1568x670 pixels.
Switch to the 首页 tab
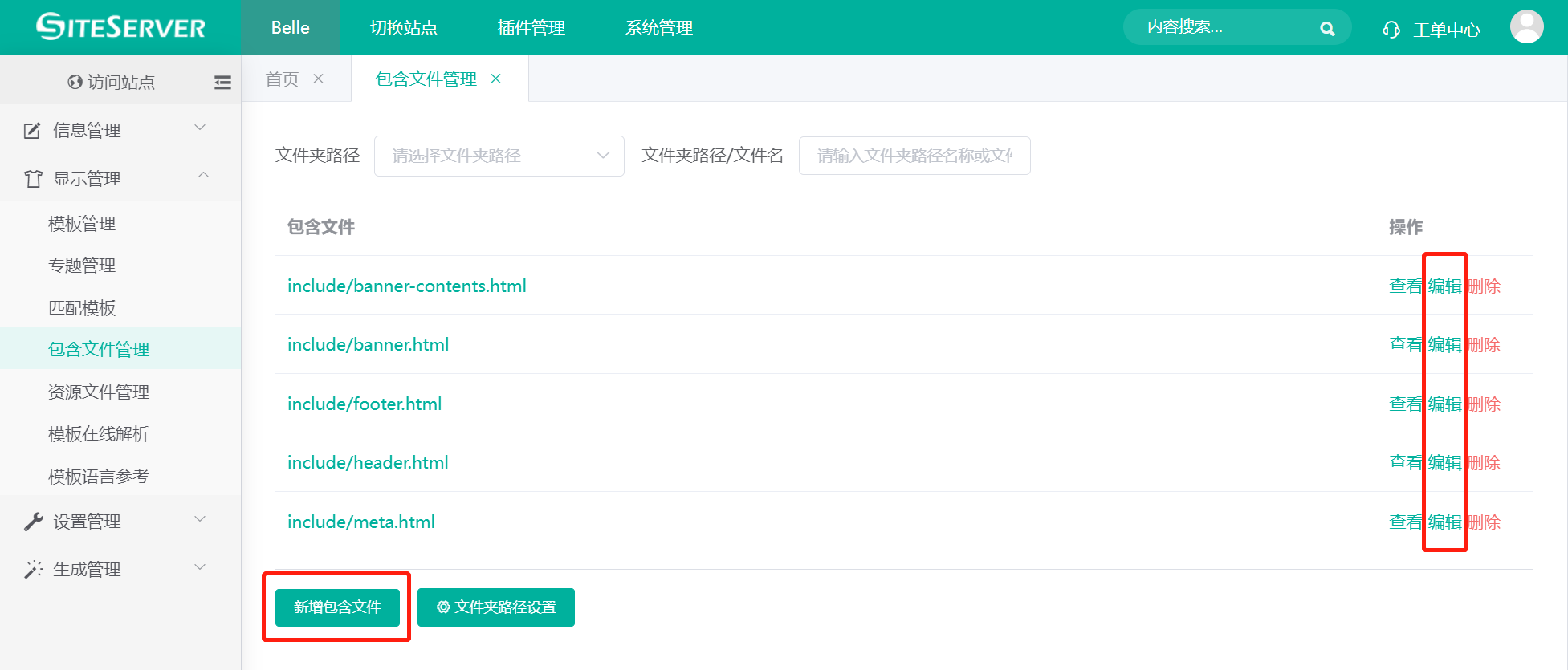point(282,79)
